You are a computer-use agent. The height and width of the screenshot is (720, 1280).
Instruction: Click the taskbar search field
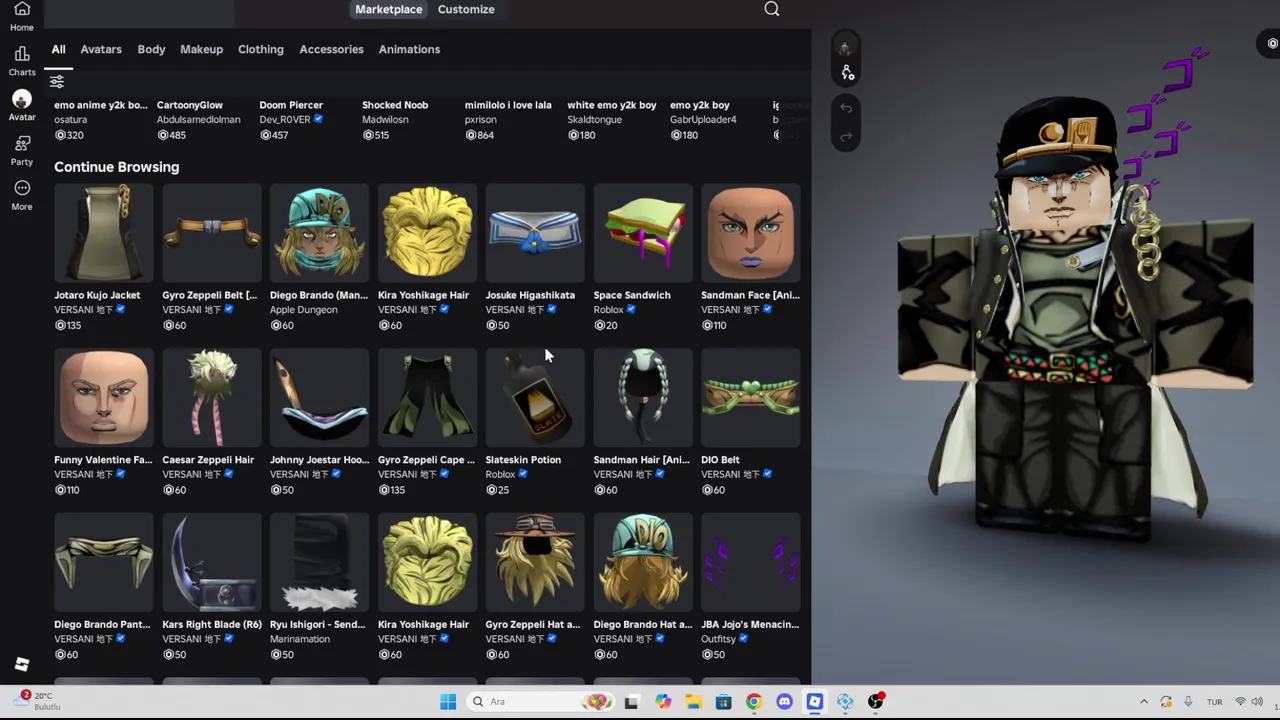pyautogui.click(x=540, y=702)
